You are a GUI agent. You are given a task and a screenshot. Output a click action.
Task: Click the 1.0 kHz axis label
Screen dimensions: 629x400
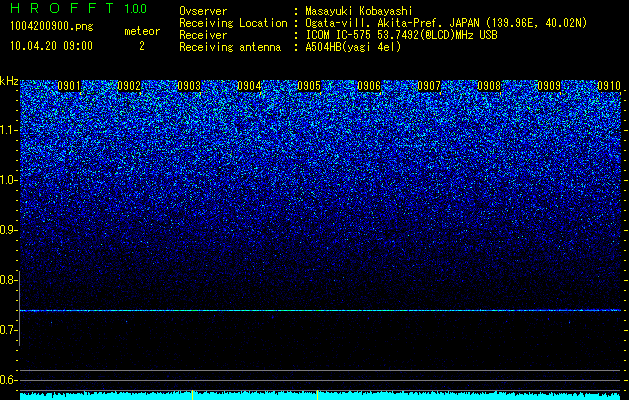tap(8, 180)
